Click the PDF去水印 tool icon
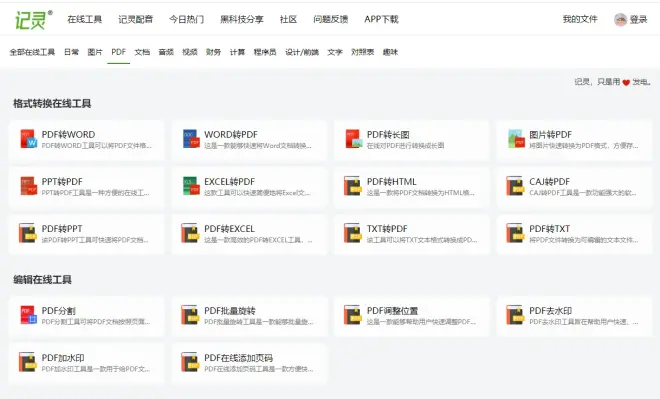Screen dimensions: 660x399 515,315
